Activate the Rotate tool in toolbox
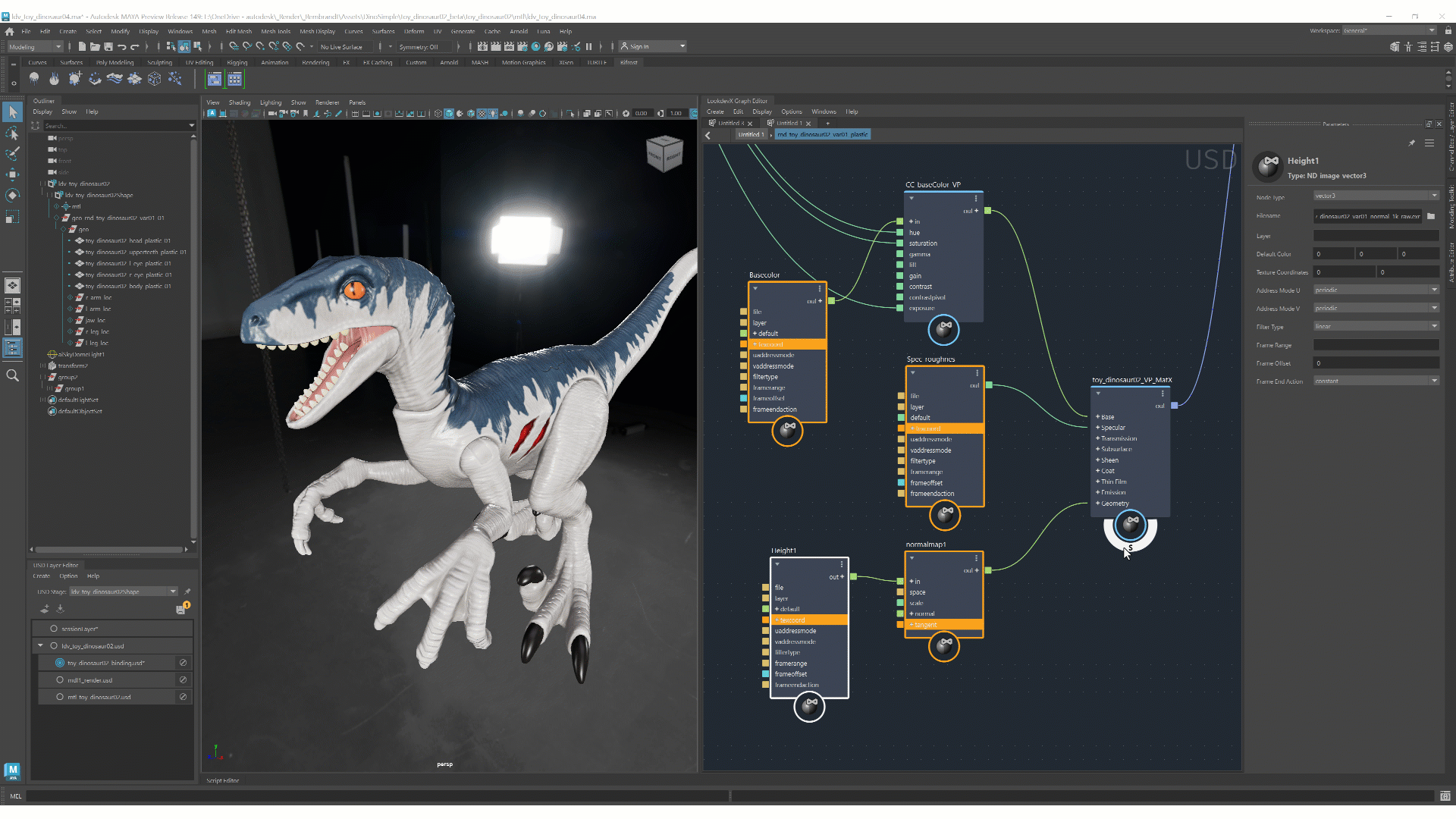 click(x=12, y=196)
